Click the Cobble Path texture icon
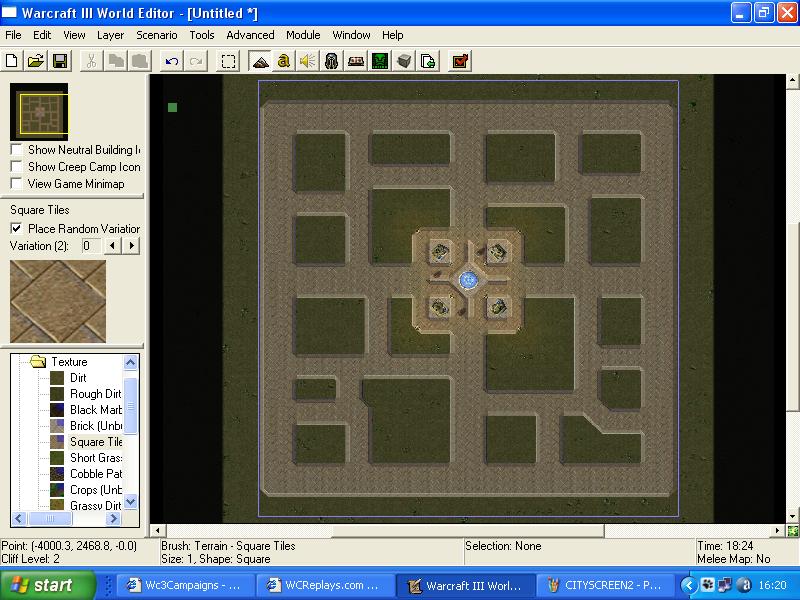 (x=57, y=474)
